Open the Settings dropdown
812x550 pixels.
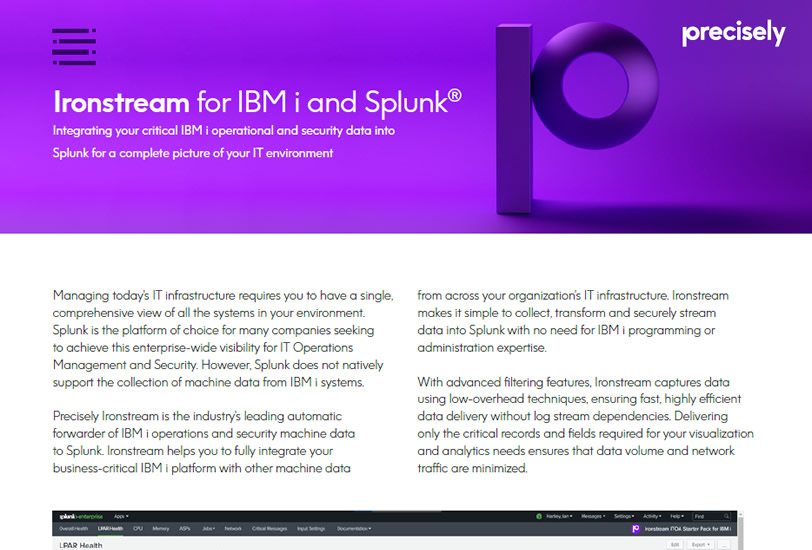(624, 516)
